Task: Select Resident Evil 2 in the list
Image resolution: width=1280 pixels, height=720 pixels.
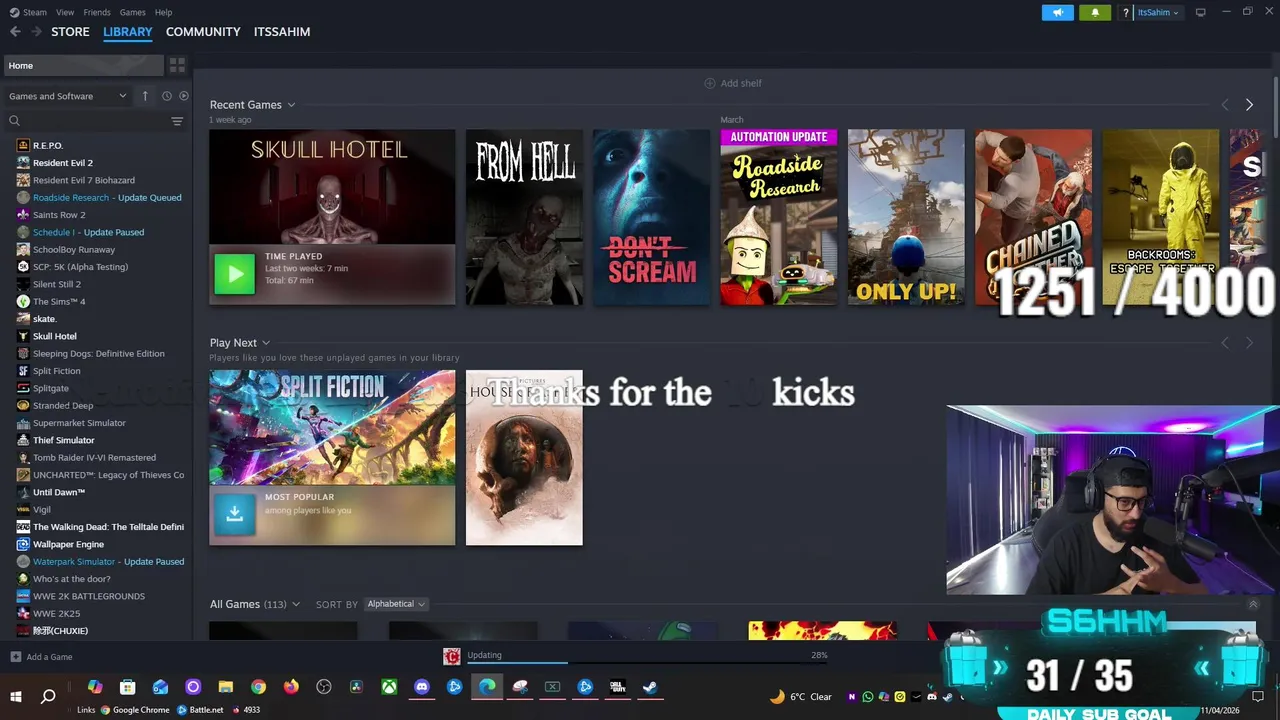Action: [x=63, y=162]
